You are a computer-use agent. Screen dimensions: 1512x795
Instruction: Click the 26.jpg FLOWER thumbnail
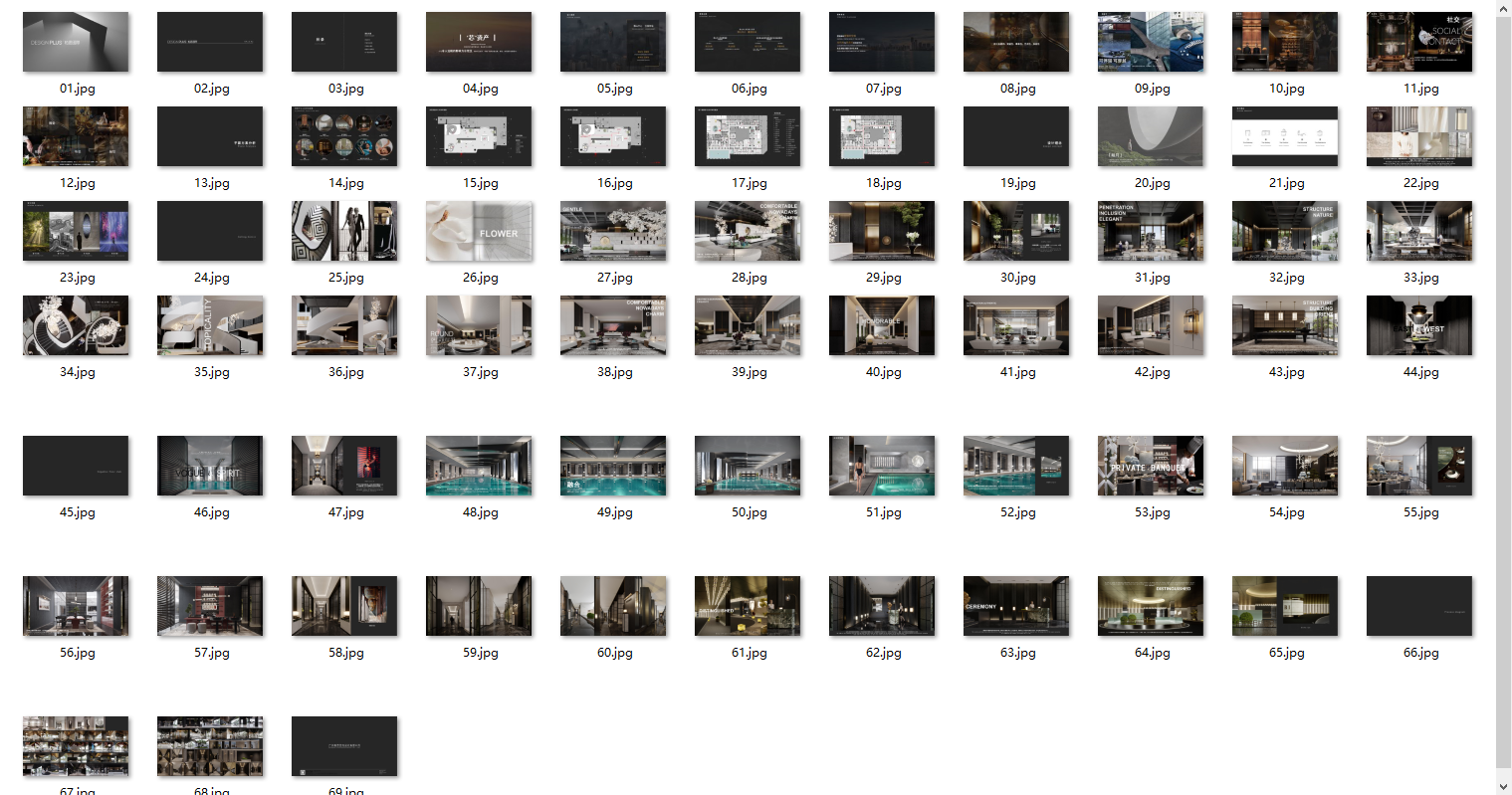click(479, 231)
